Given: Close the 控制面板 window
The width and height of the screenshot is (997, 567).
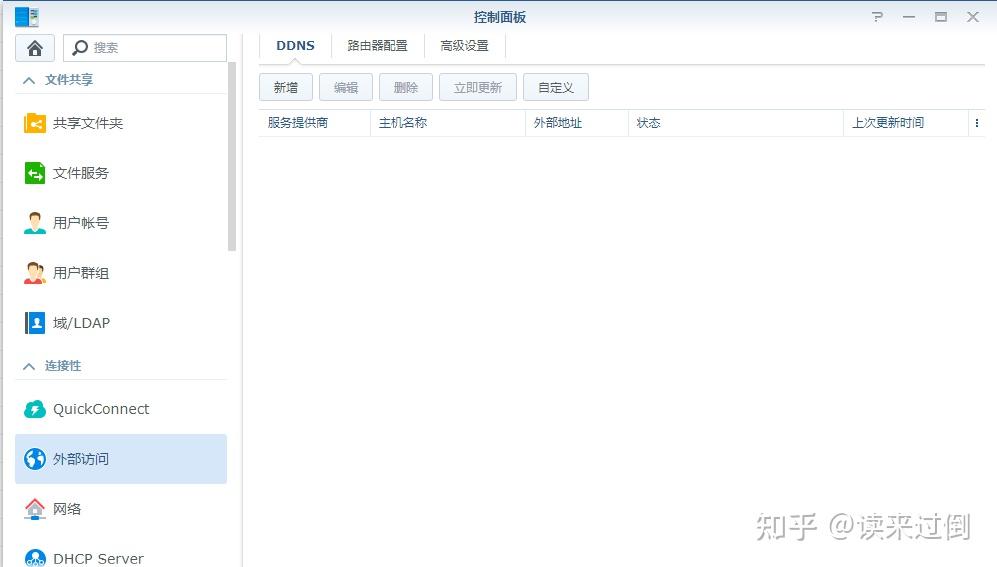Looking at the screenshot, I should [973, 17].
